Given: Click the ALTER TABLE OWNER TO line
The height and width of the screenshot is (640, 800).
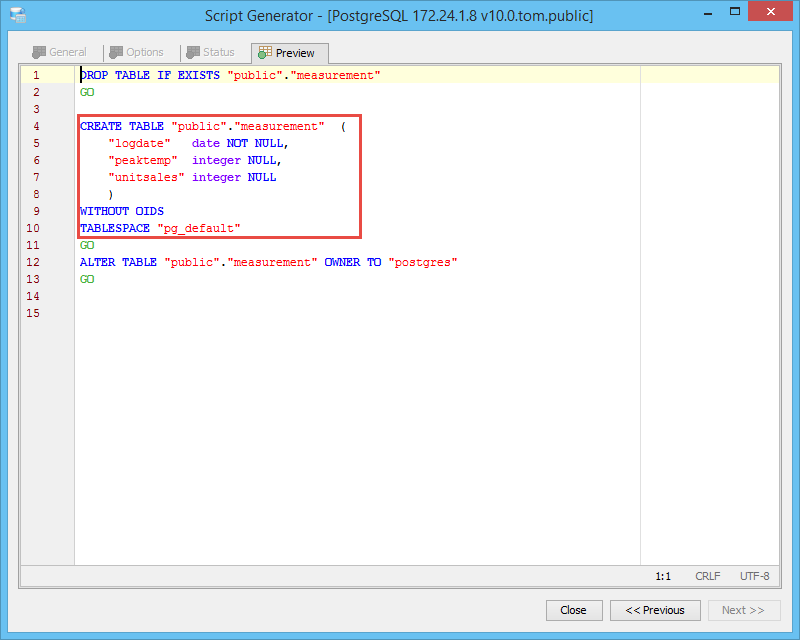Looking at the screenshot, I should click(268, 262).
